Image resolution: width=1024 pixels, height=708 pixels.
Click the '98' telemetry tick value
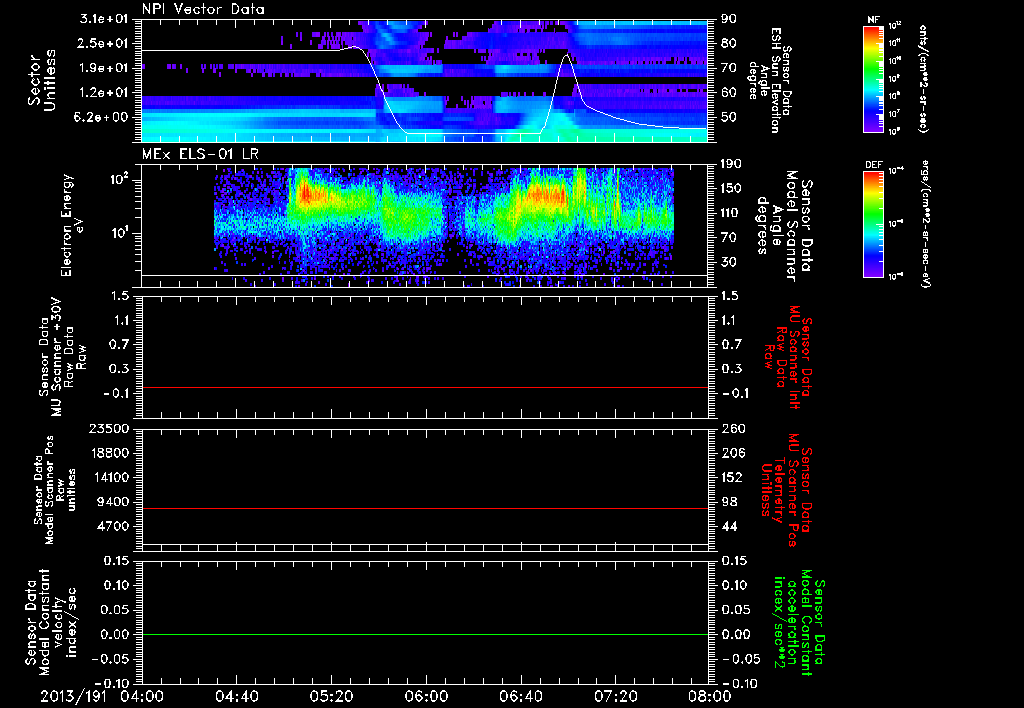(728, 502)
